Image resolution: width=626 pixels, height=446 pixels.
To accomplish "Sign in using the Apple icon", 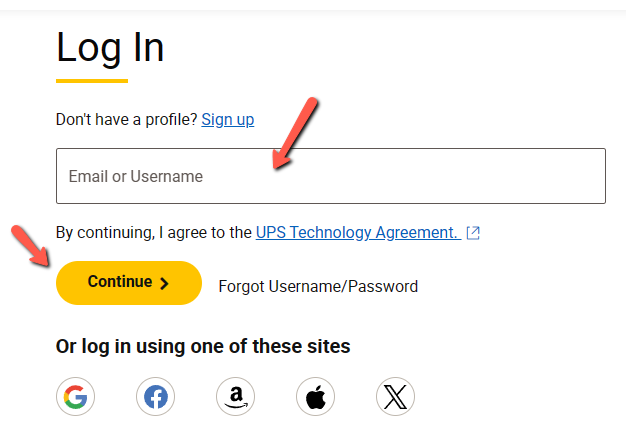I will point(315,396).
